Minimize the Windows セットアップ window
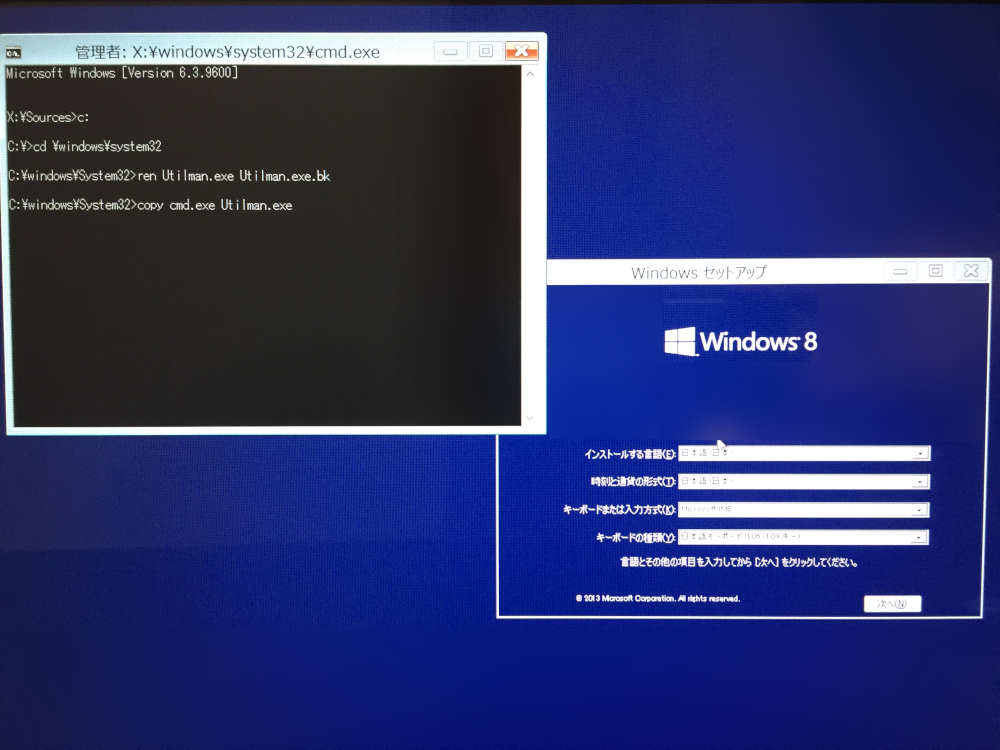 point(900,272)
